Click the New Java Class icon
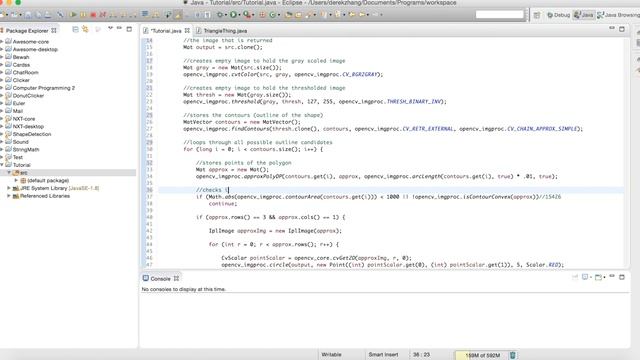 (x=273, y=15)
